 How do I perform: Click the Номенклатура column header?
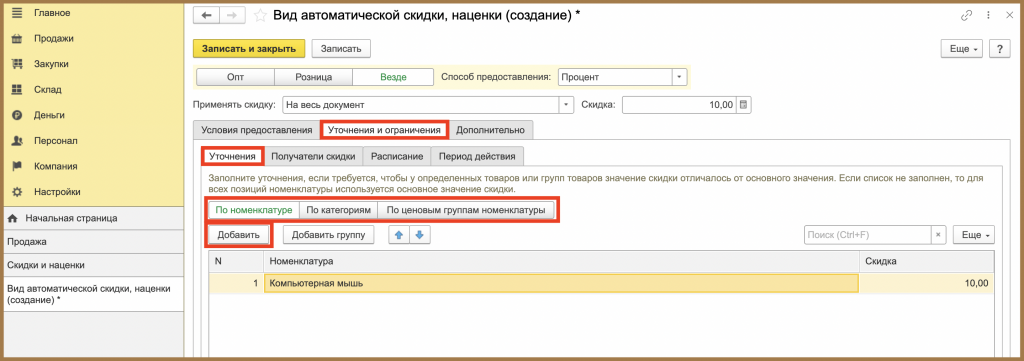point(562,261)
